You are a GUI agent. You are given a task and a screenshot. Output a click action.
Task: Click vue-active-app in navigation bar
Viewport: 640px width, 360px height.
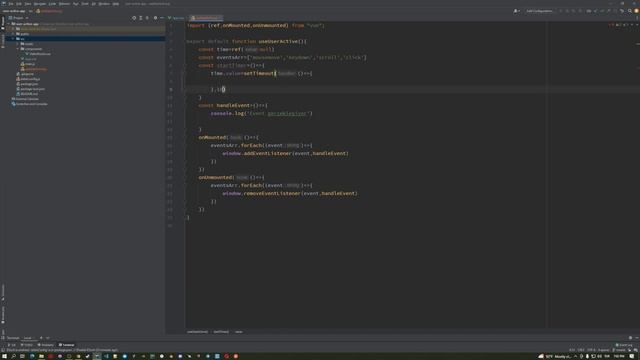(x=14, y=11)
